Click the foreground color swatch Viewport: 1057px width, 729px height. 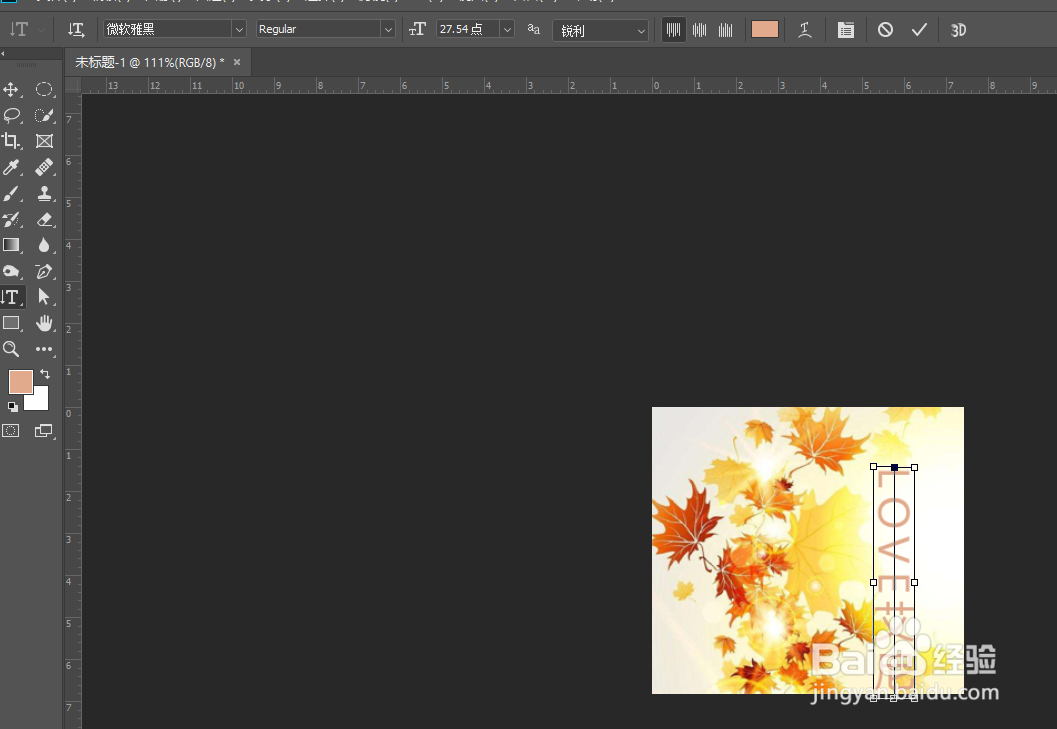pos(19,380)
